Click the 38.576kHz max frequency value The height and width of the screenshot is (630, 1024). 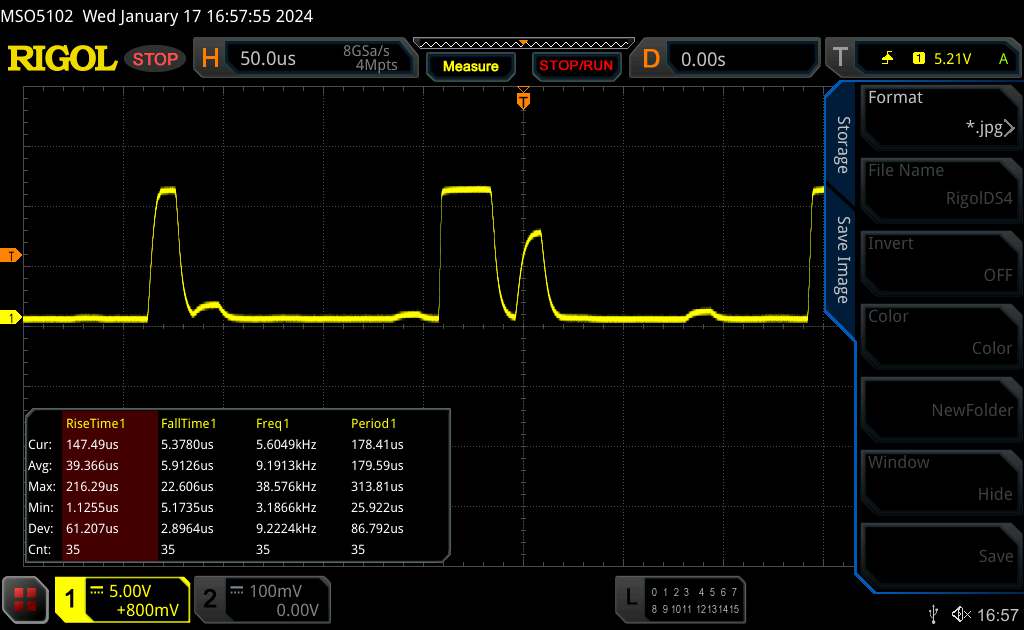pos(286,486)
